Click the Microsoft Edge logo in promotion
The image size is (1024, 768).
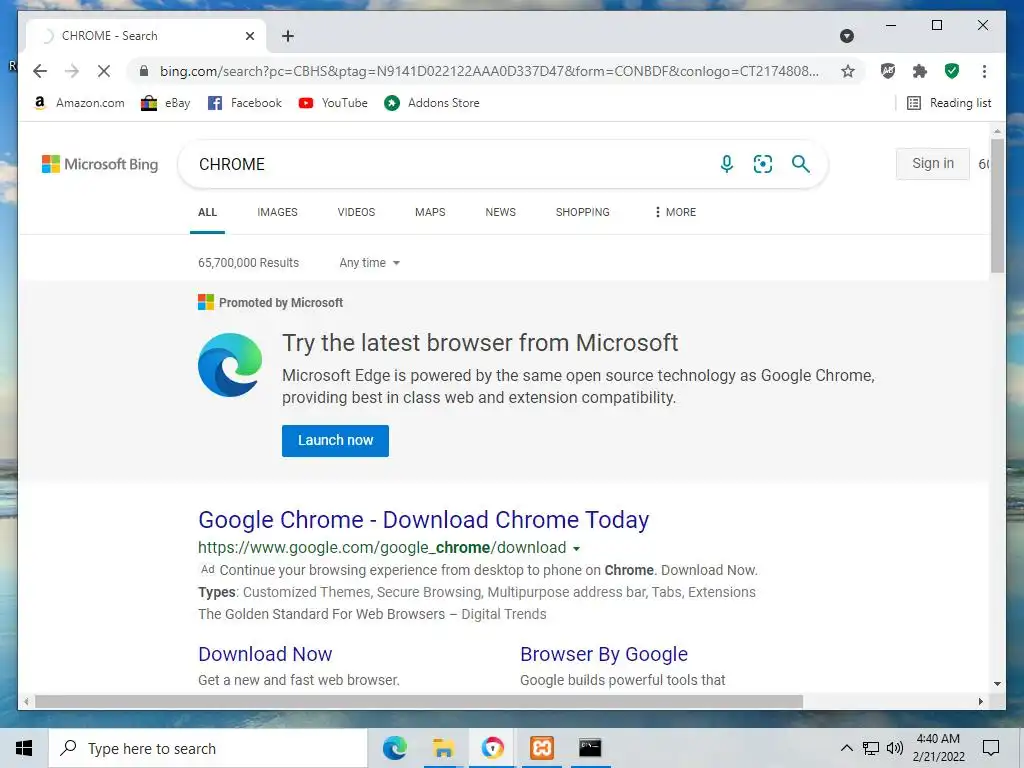pos(230,365)
